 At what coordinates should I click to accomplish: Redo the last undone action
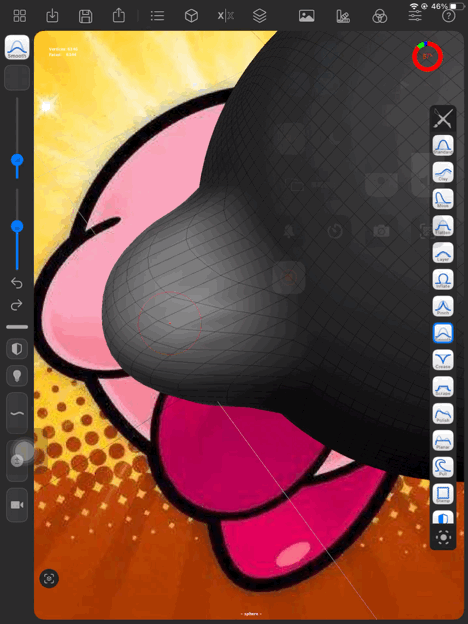pos(17,305)
